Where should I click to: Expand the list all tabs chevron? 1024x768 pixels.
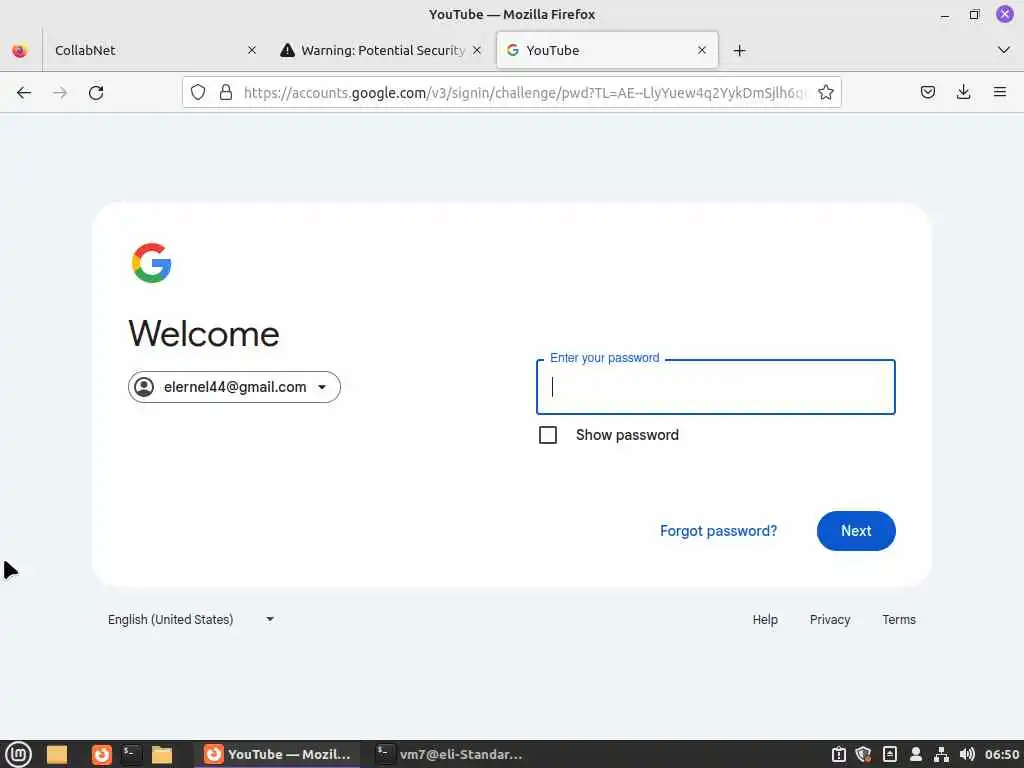[1004, 50]
